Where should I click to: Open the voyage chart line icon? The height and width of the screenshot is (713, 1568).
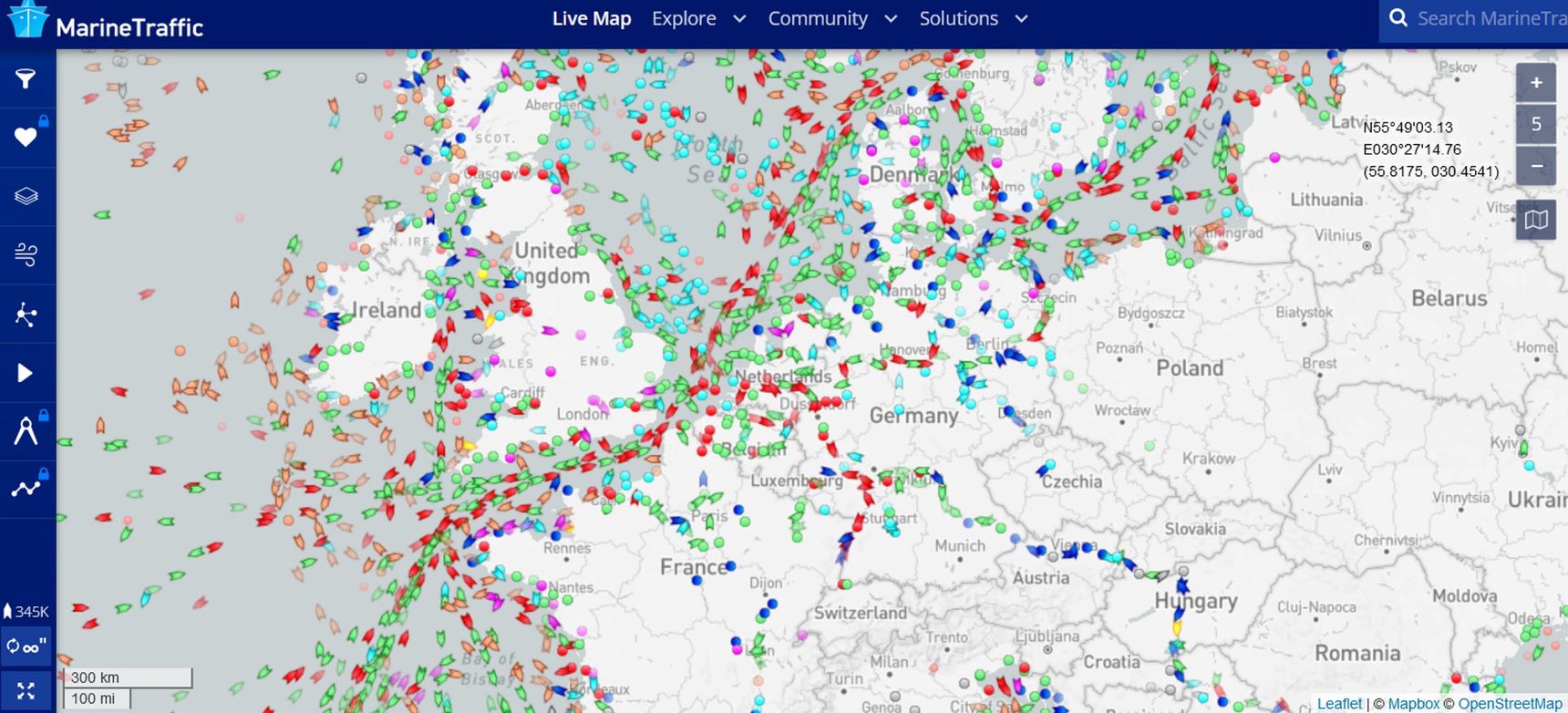[x=26, y=489]
